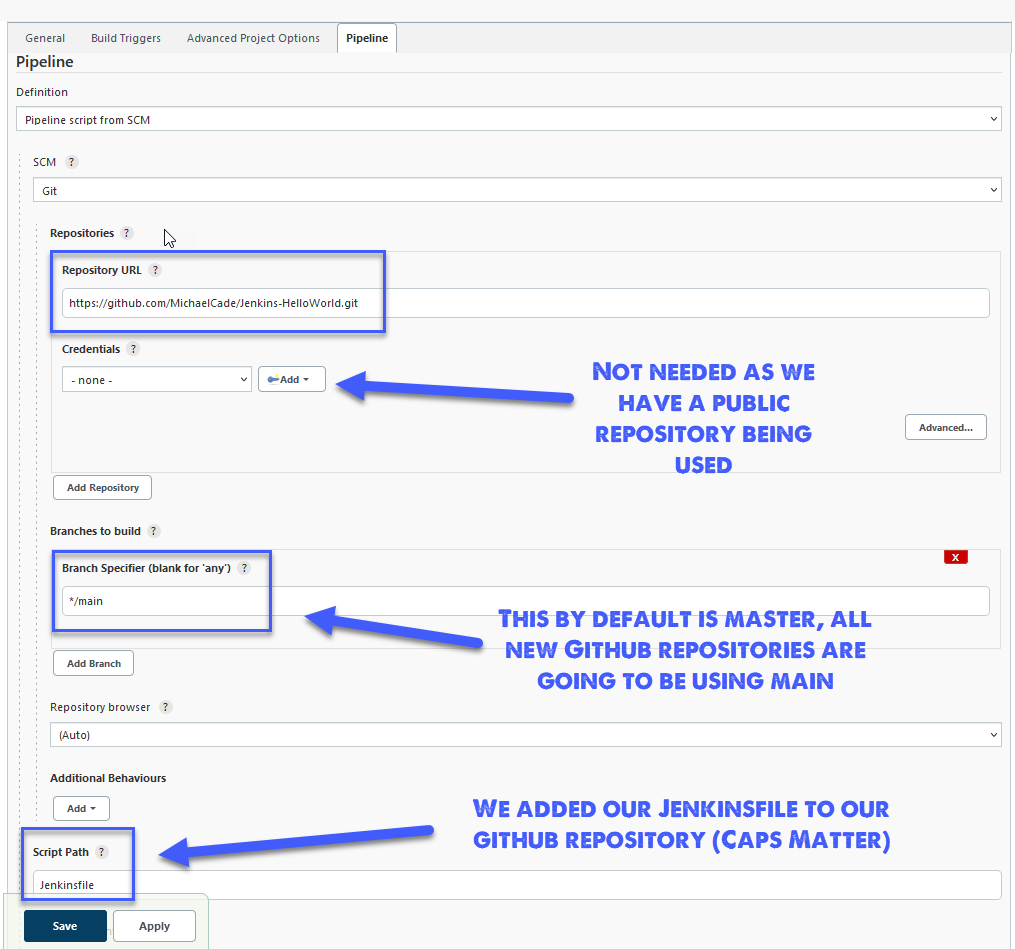The height and width of the screenshot is (949, 1015).
Task: Show help for Credentials field
Action: point(133,349)
